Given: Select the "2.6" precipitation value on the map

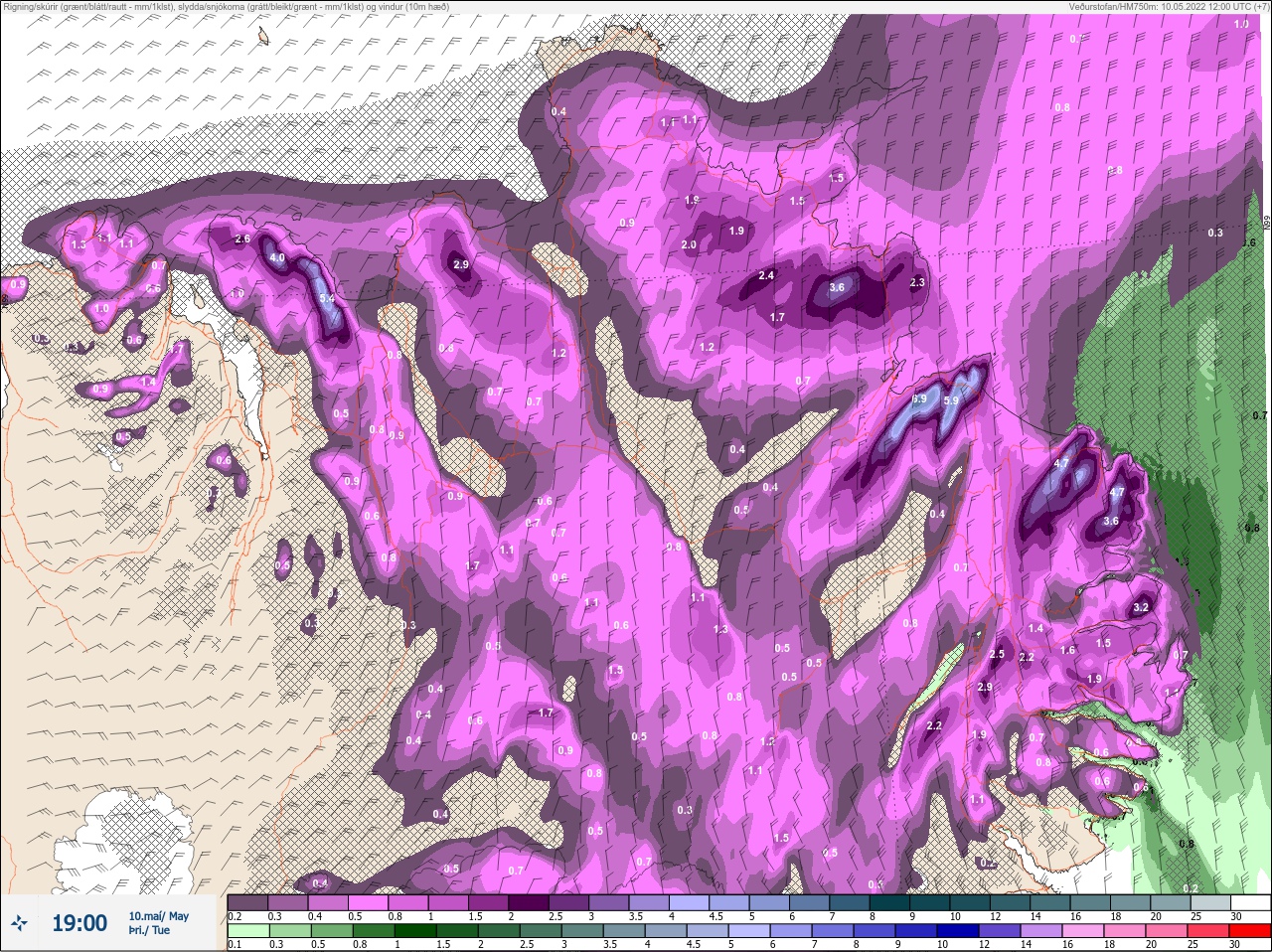Looking at the screenshot, I should pos(242,238).
